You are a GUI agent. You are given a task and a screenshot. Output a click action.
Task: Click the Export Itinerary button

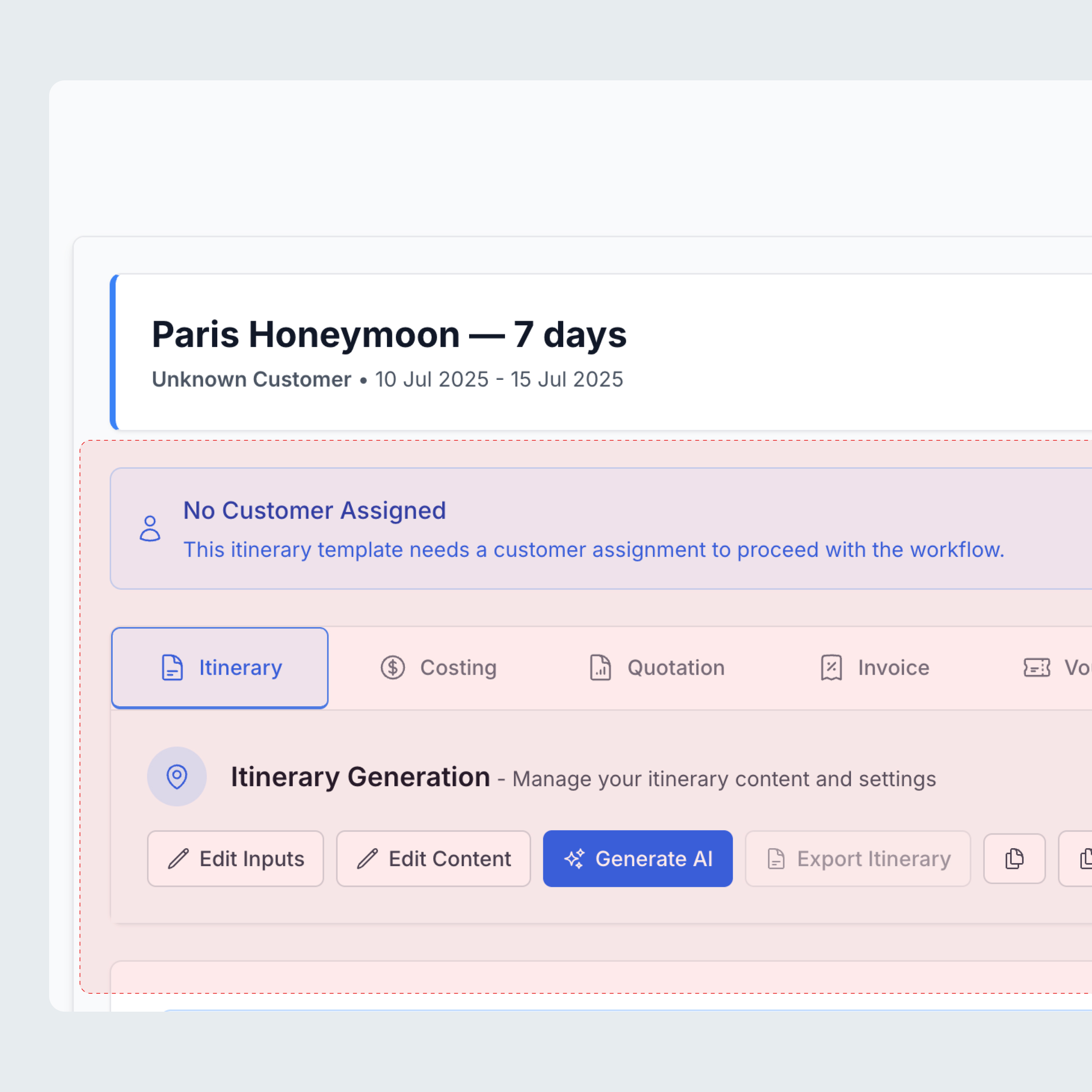[x=858, y=858]
